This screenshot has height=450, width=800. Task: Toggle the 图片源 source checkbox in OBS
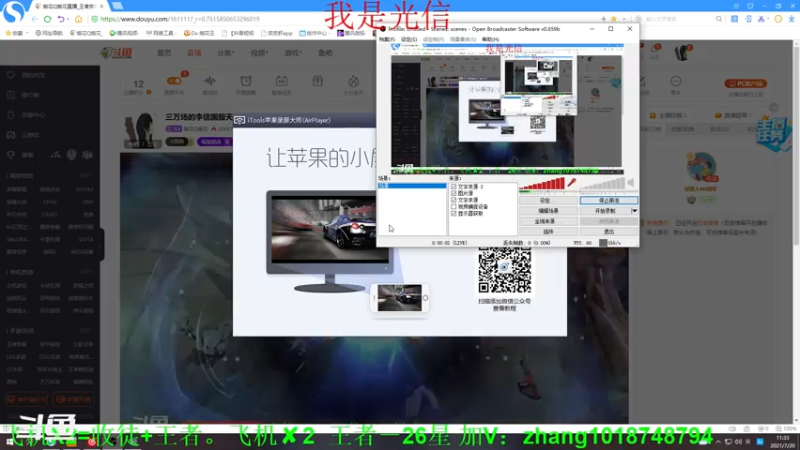pyautogui.click(x=454, y=193)
